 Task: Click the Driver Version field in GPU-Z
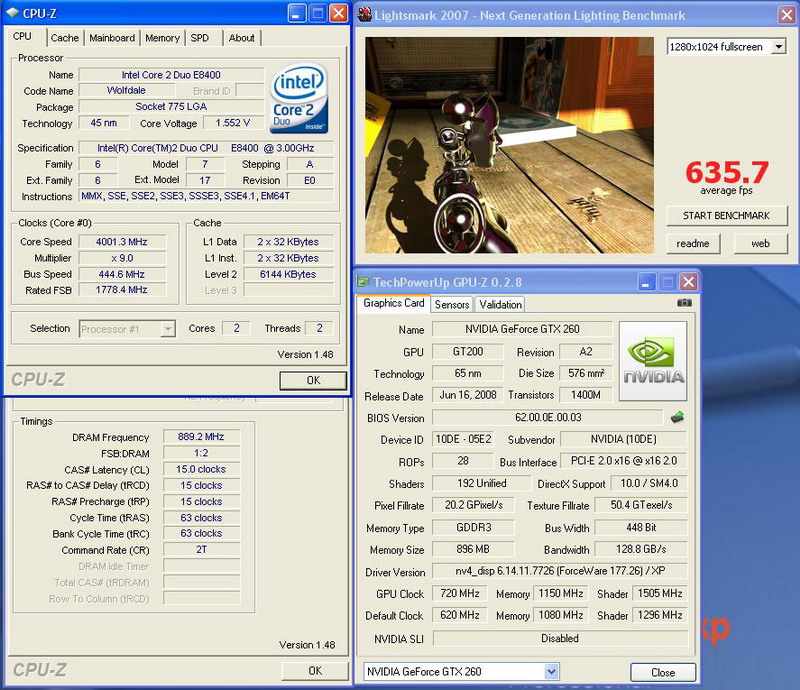[560, 571]
